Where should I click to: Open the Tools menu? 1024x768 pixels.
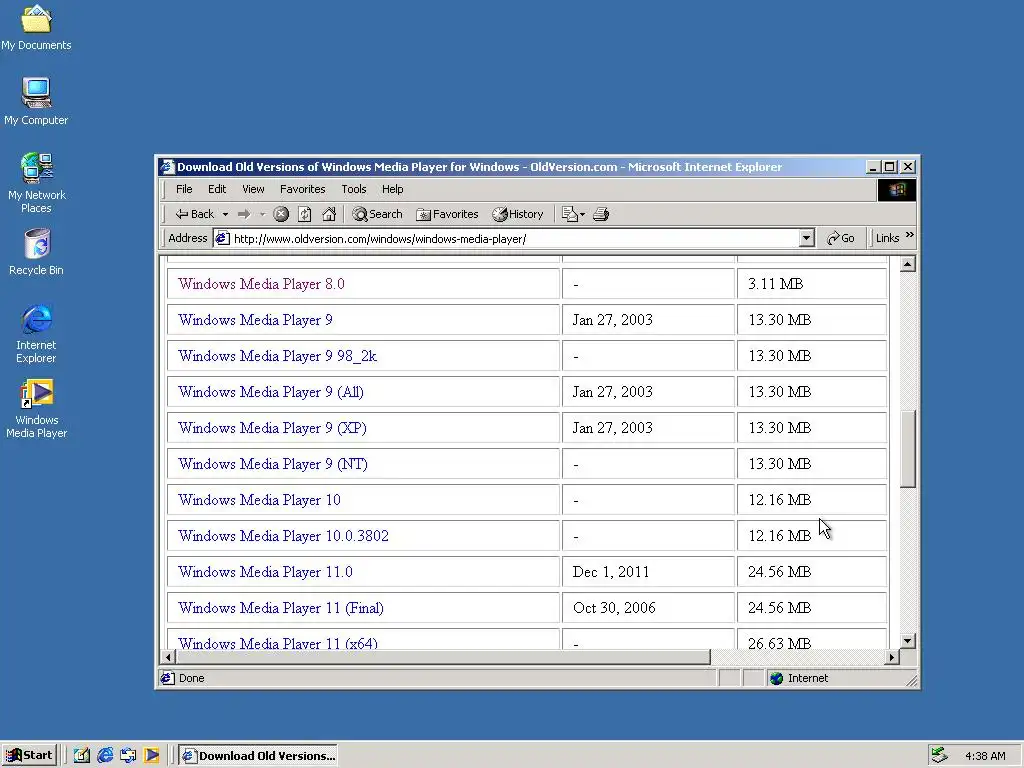tap(353, 189)
